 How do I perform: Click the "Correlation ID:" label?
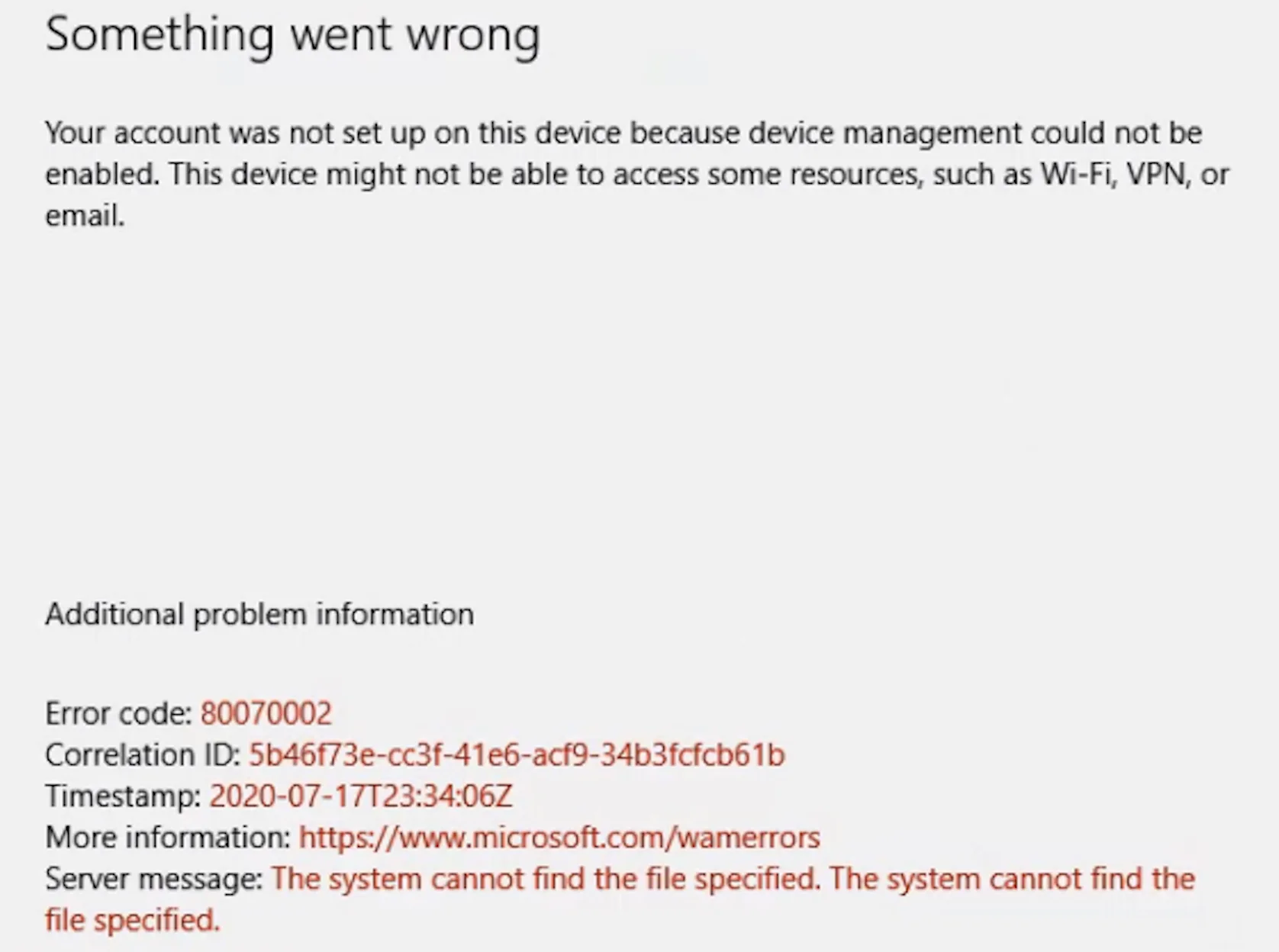point(143,755)
